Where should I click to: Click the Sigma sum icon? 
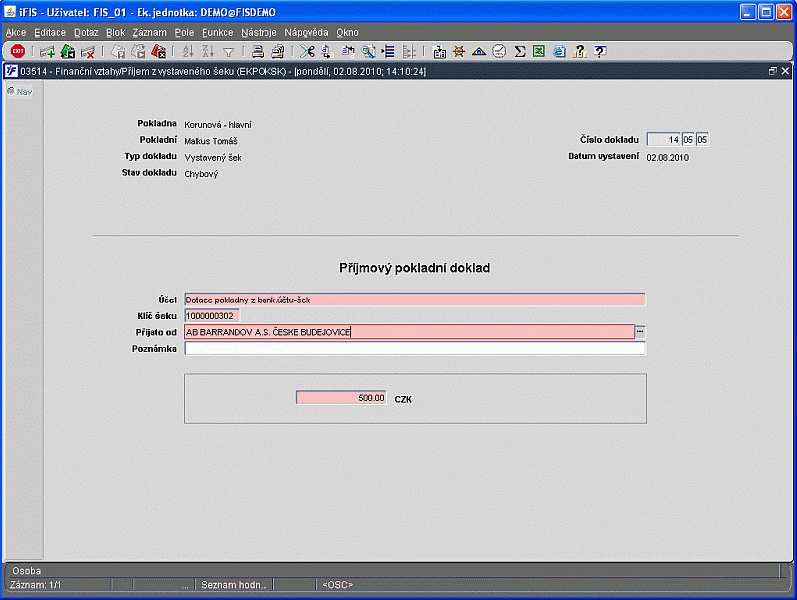point(519,51)
